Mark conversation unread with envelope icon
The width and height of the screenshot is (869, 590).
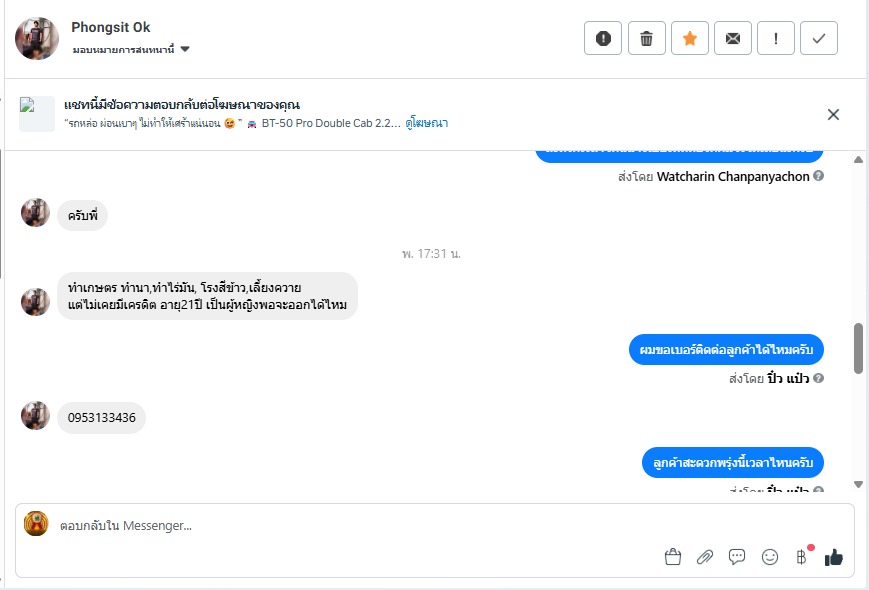click(733, 39)
